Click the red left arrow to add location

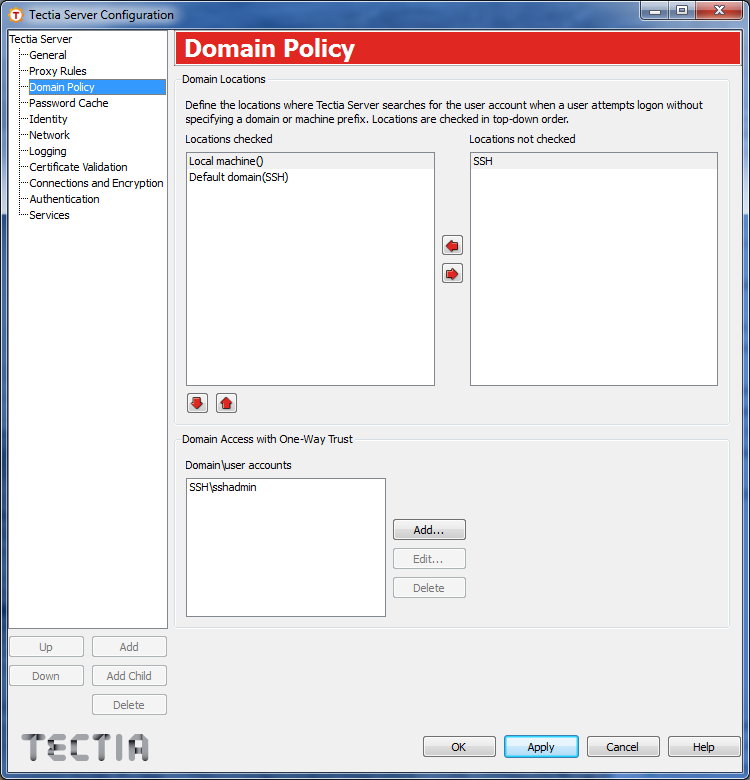click(452, 245)
